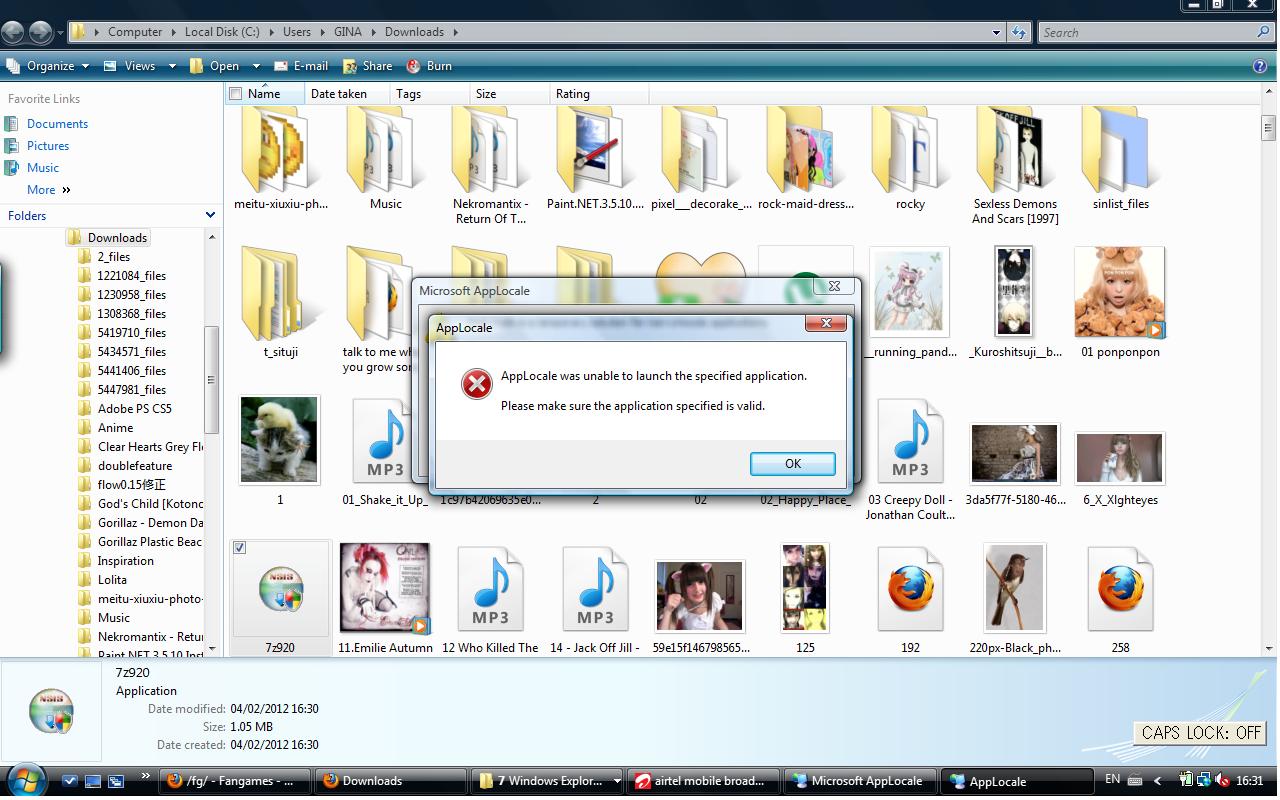Select the Music folder icon

[385, 150]
